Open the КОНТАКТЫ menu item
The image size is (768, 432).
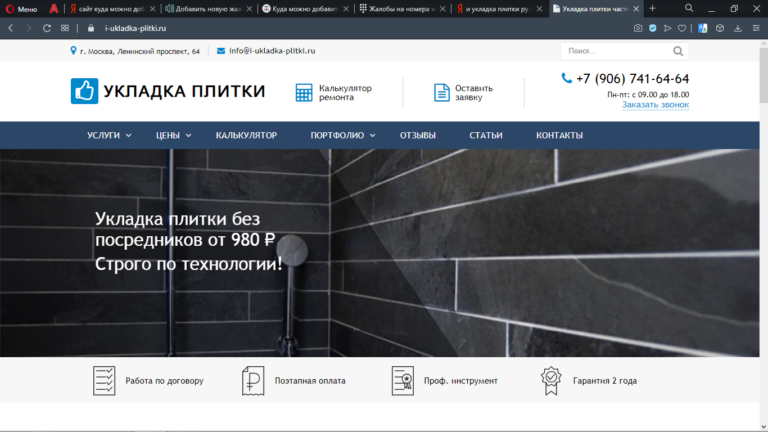[559, 135]
